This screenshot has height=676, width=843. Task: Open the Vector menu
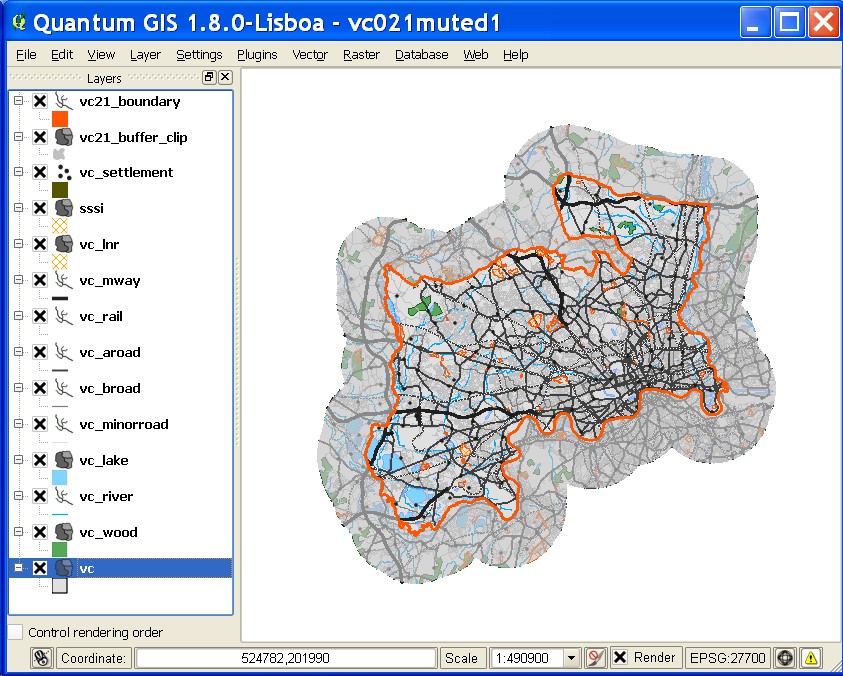pos(309,55)
